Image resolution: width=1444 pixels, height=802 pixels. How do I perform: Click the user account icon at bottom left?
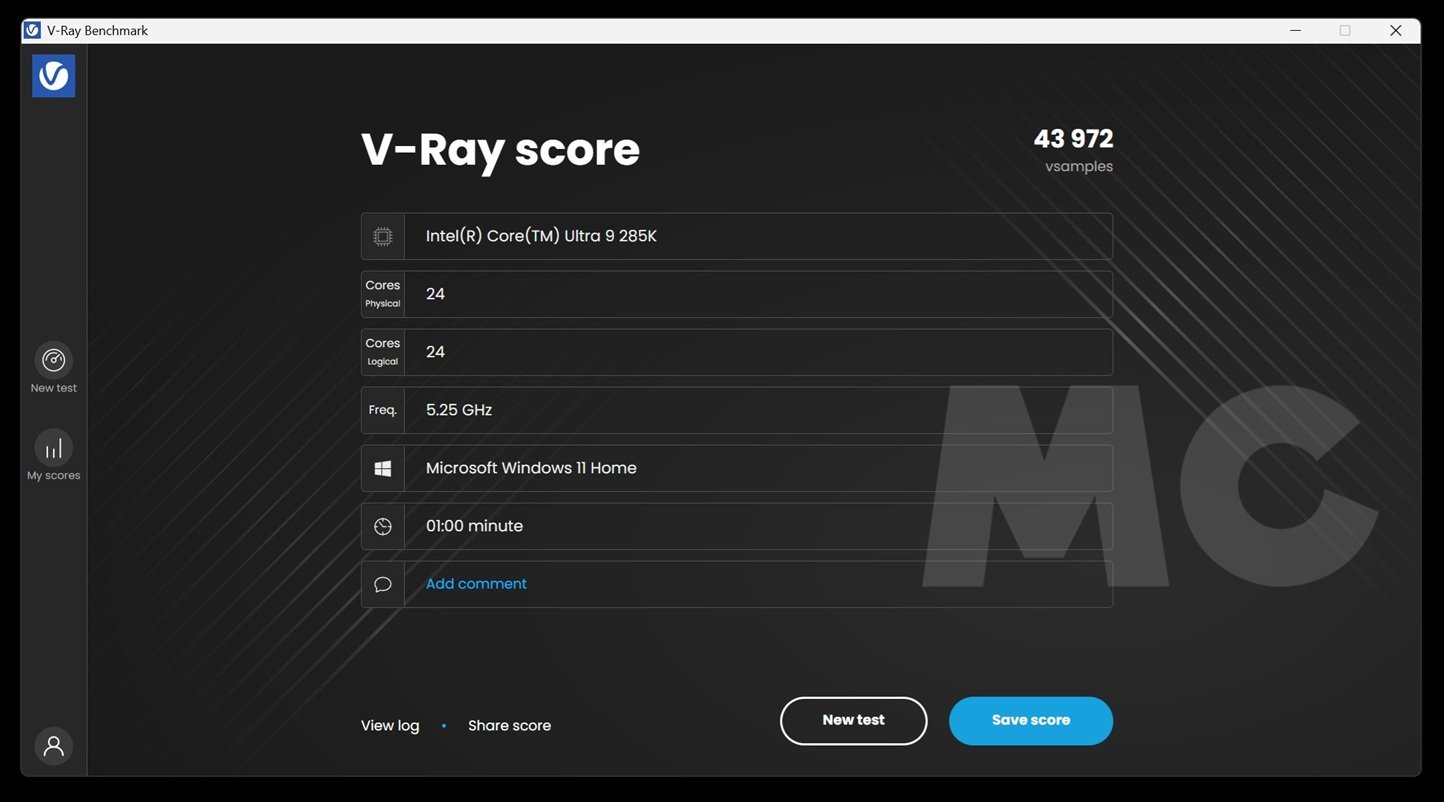[53, 746]
